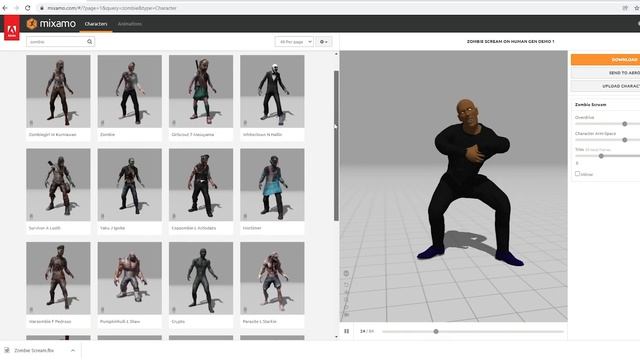Select the Survivor character thumbnail
Image resolution: width=640 pixels, height=360 pixels.
[58, 185]
